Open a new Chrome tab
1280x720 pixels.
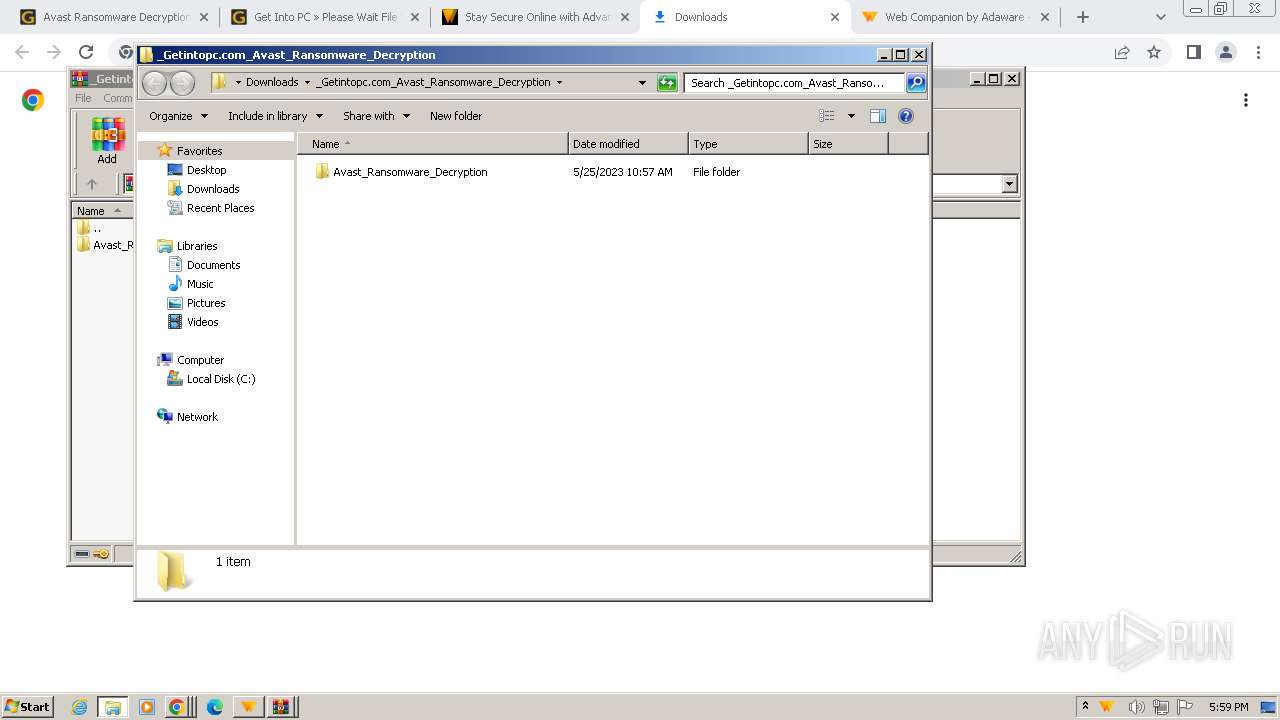click(x=1083, y=17)
